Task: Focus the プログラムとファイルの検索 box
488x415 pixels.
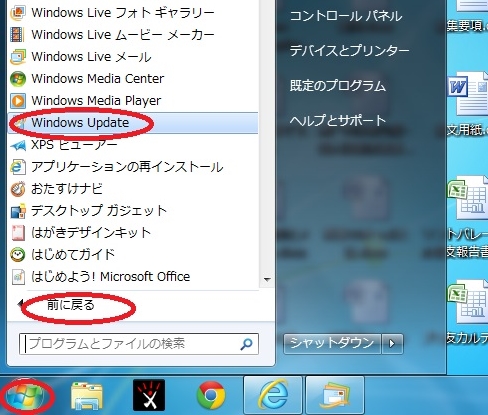Action: point(139,344)
